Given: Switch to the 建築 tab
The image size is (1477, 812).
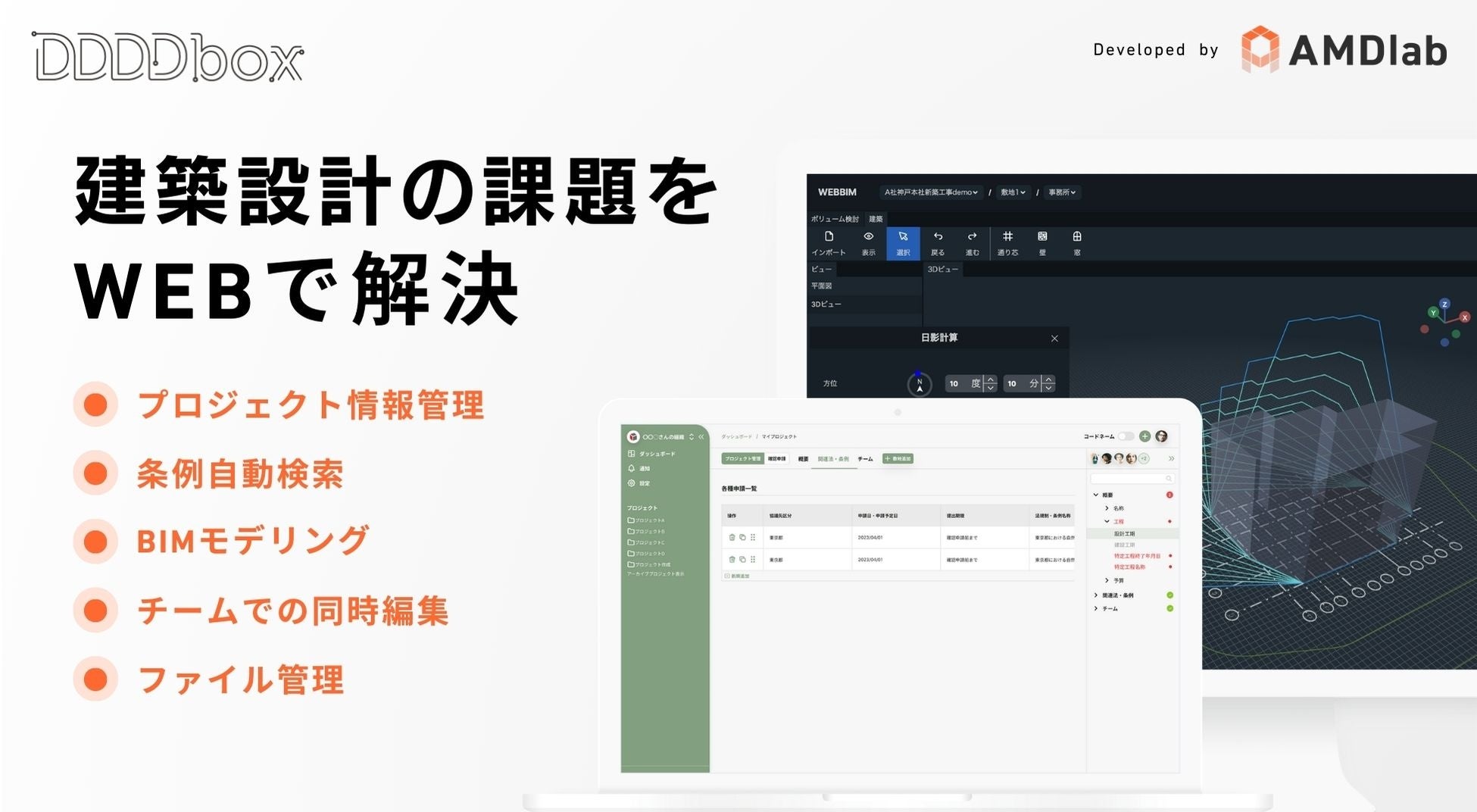Looking at the screenshot, I should click(x=876, y=219).
